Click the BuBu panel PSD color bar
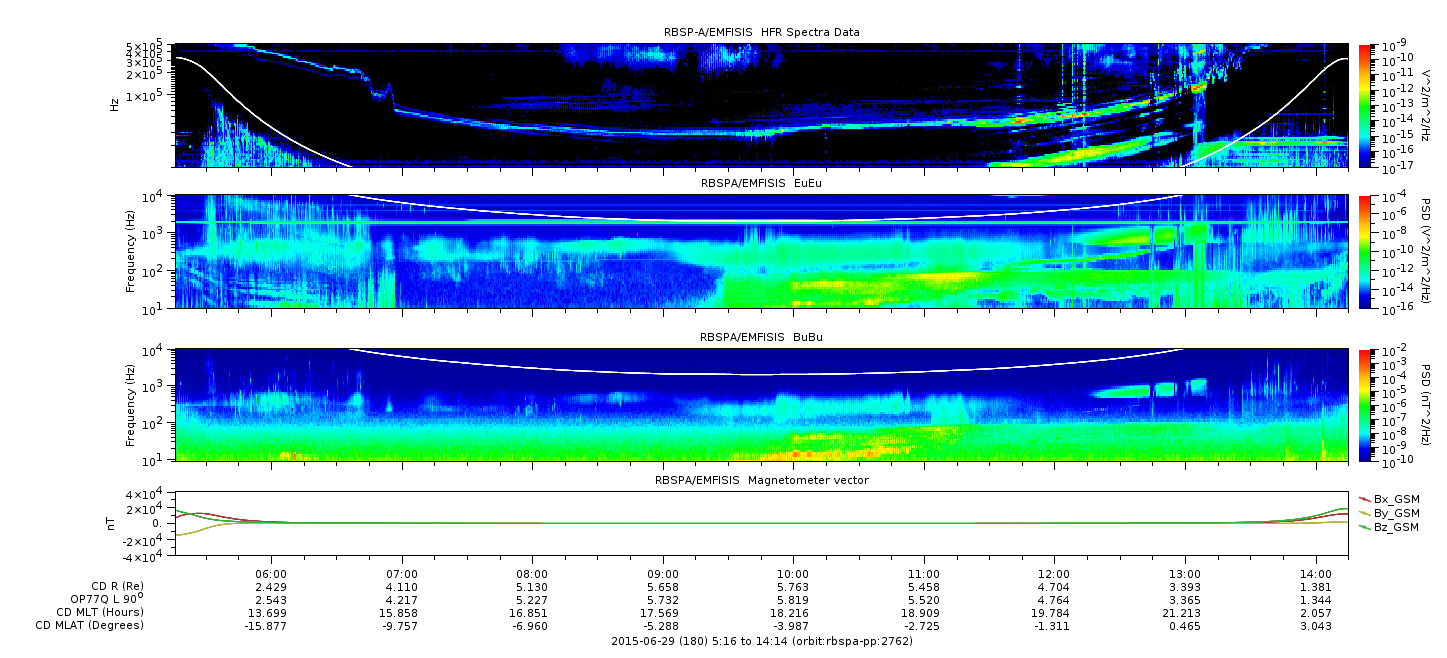Image resolution: width=1447 pixels, height=658 pixels. click(1365, 405)
